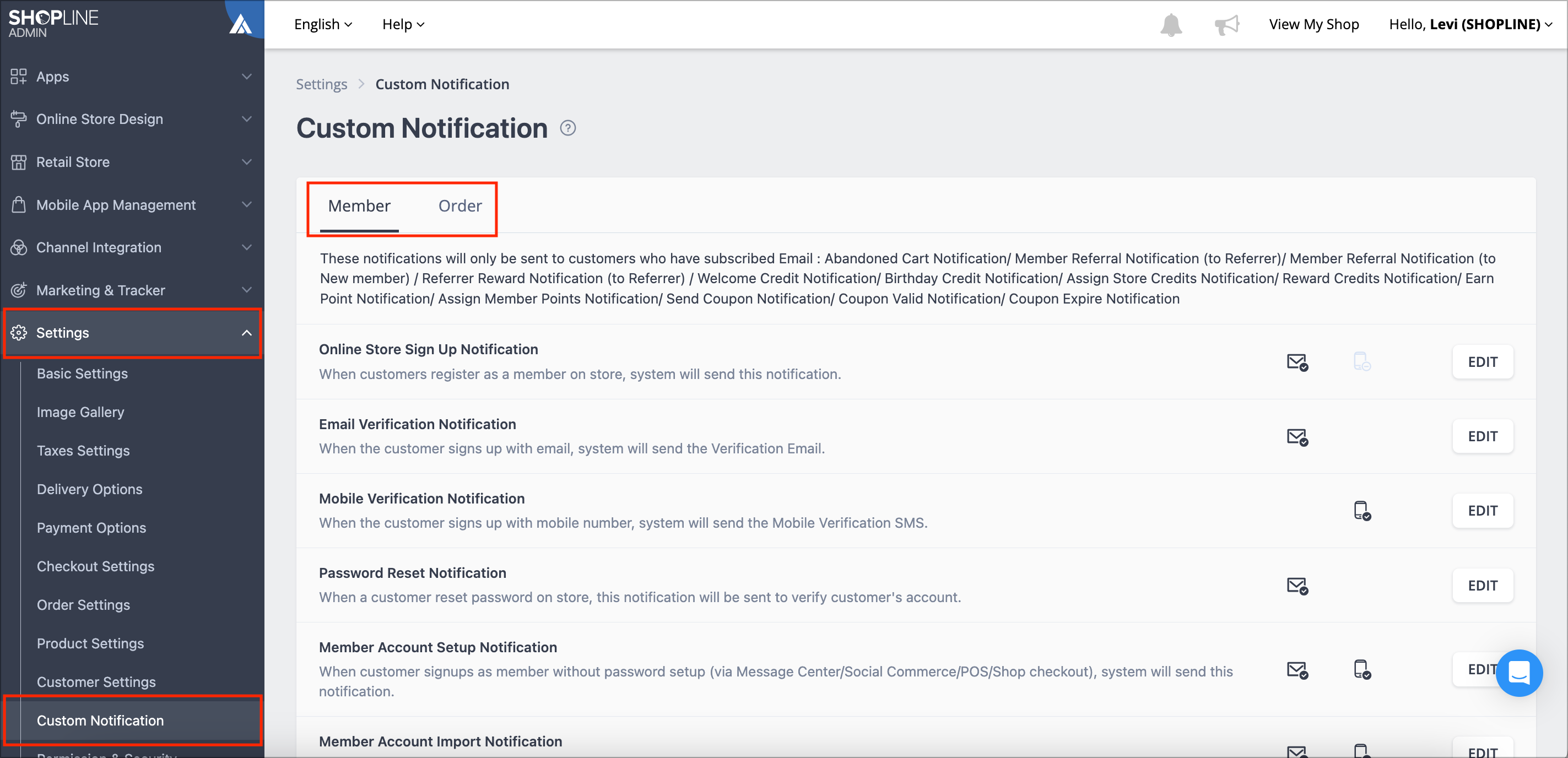Open Customer Settings in sidebar
The height and width of the screenshot is (758, 1568).
(x=96, y=682)
